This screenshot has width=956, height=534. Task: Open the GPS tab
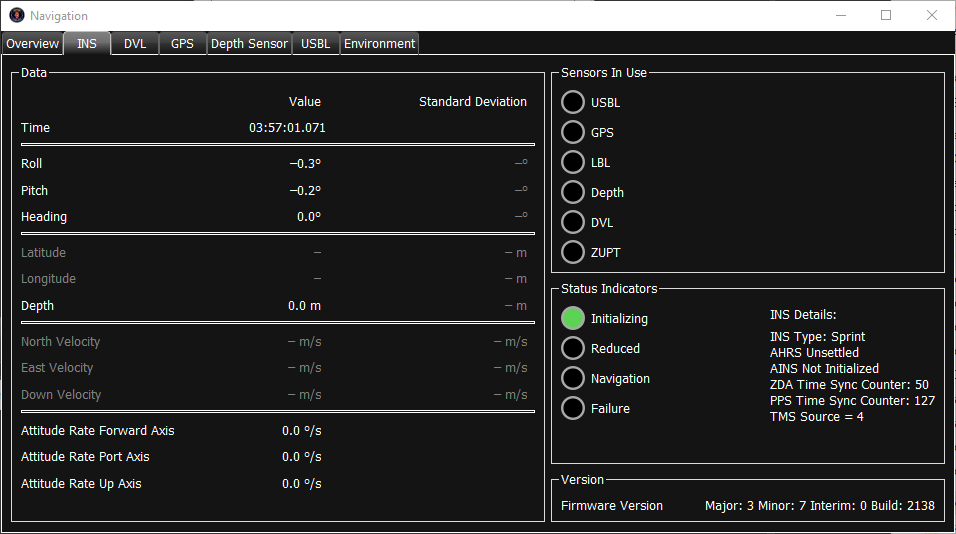point(183,44)
